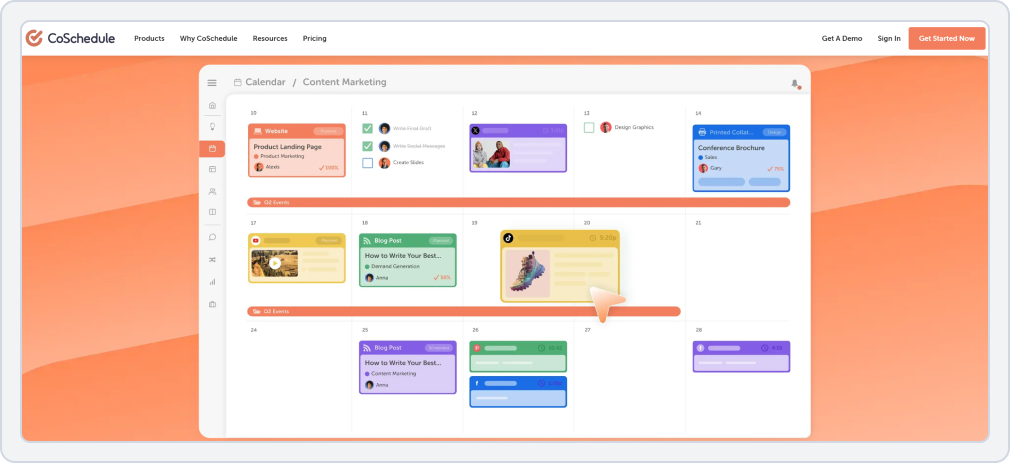Open the lightbulb Ideas icon in sidebar
The image size is (1010, 463).
[x=213, y=127]
